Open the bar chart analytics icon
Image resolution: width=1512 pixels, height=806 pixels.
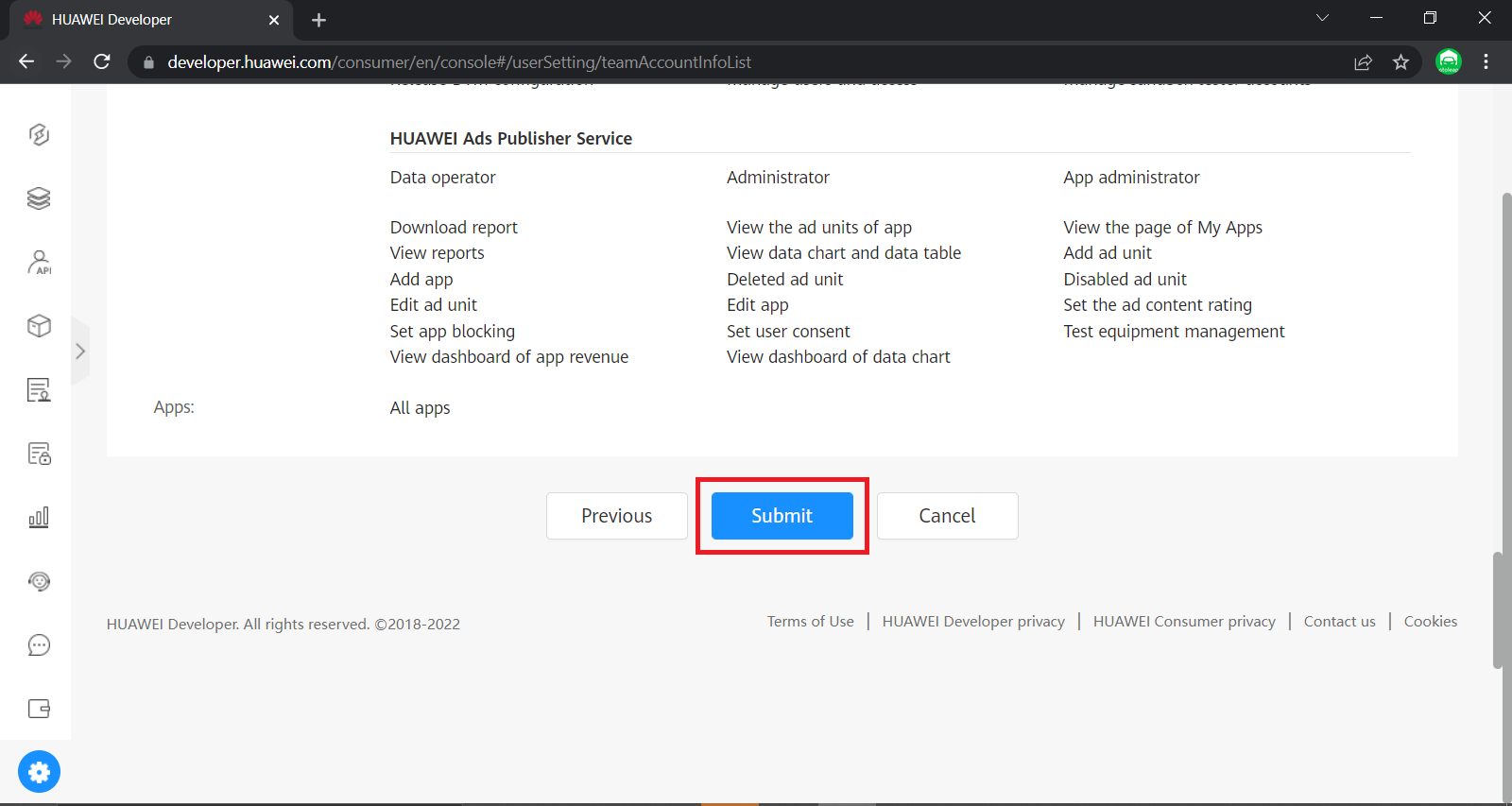pyautogui.click(x=39, y=517)
